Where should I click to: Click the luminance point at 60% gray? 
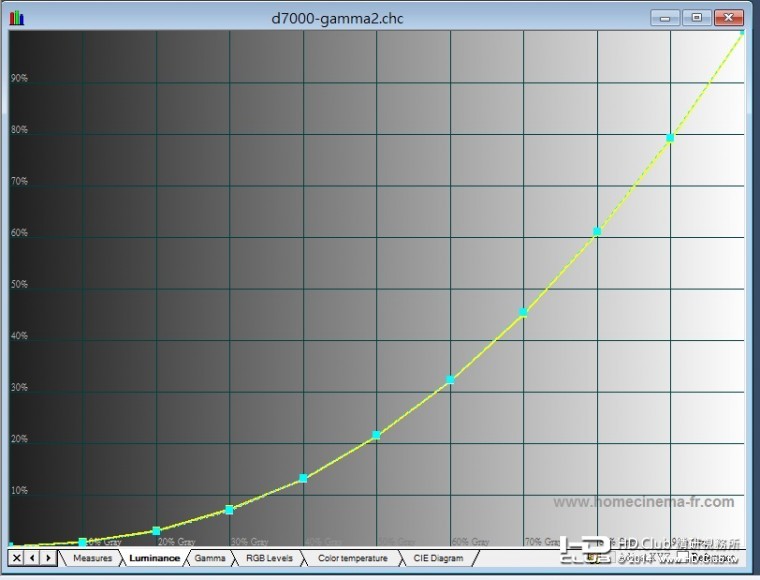click(x=450, y=380)
